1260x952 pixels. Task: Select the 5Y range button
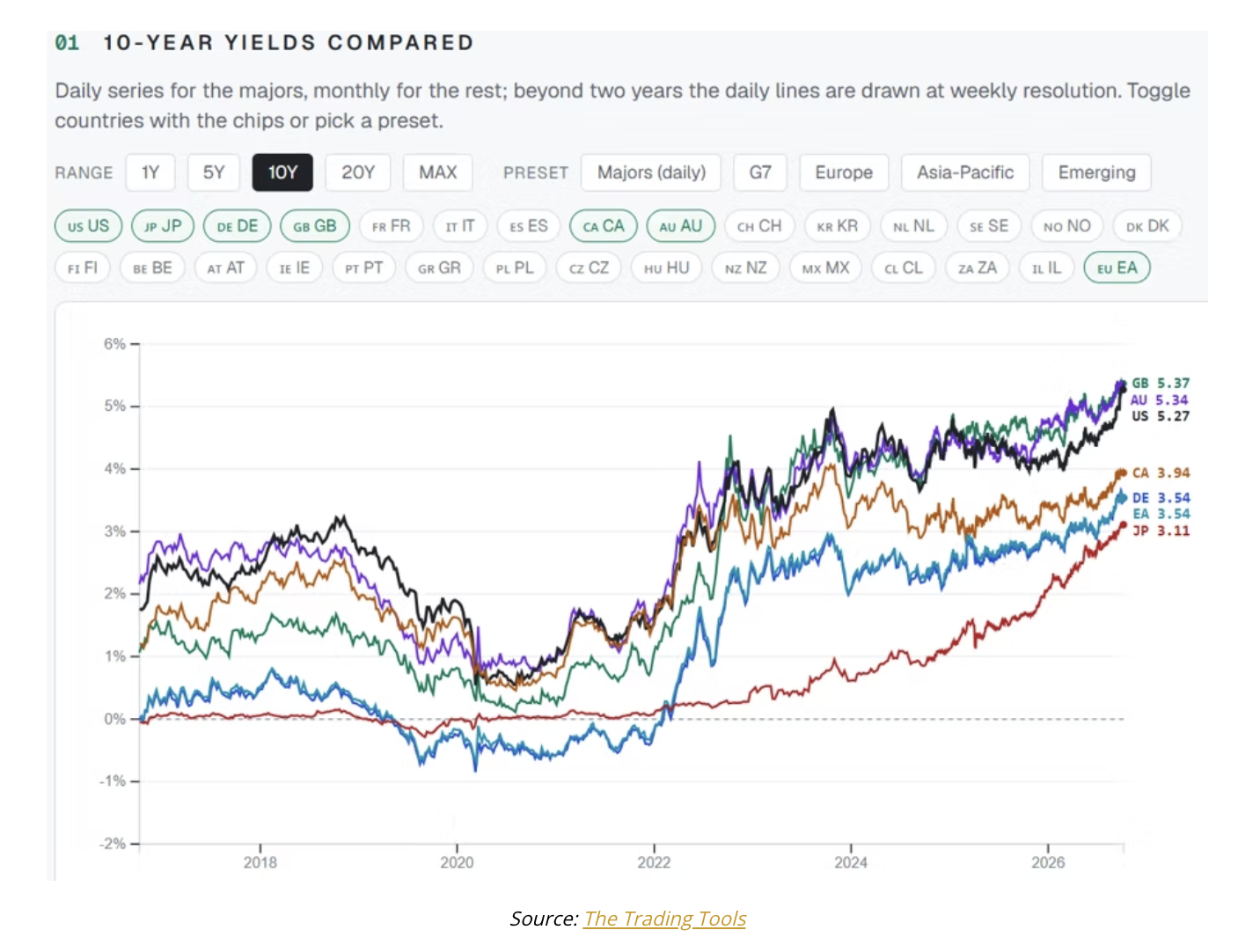(x=214, y=172)
